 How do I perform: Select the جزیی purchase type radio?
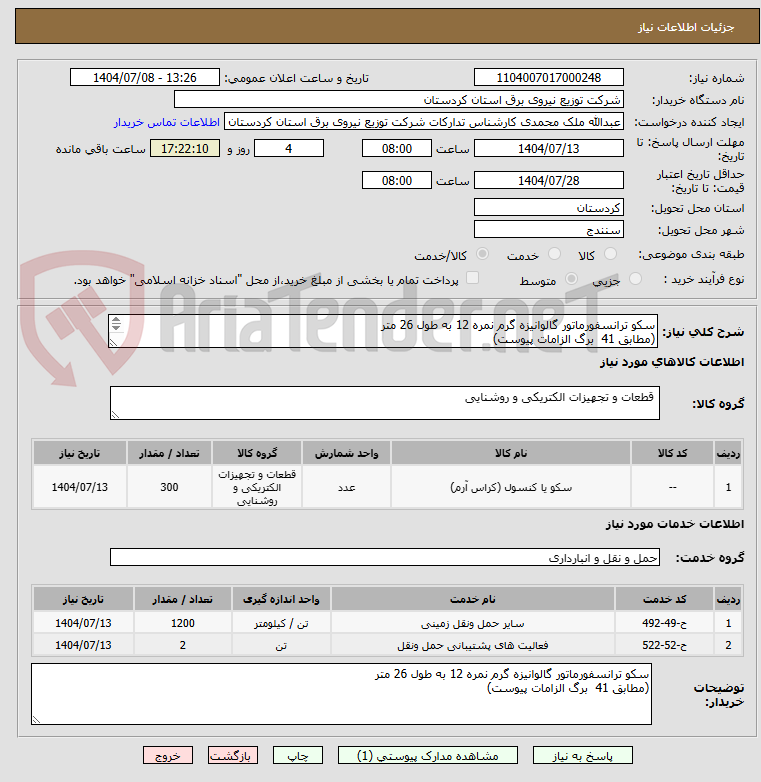click(x=635, y=279)
